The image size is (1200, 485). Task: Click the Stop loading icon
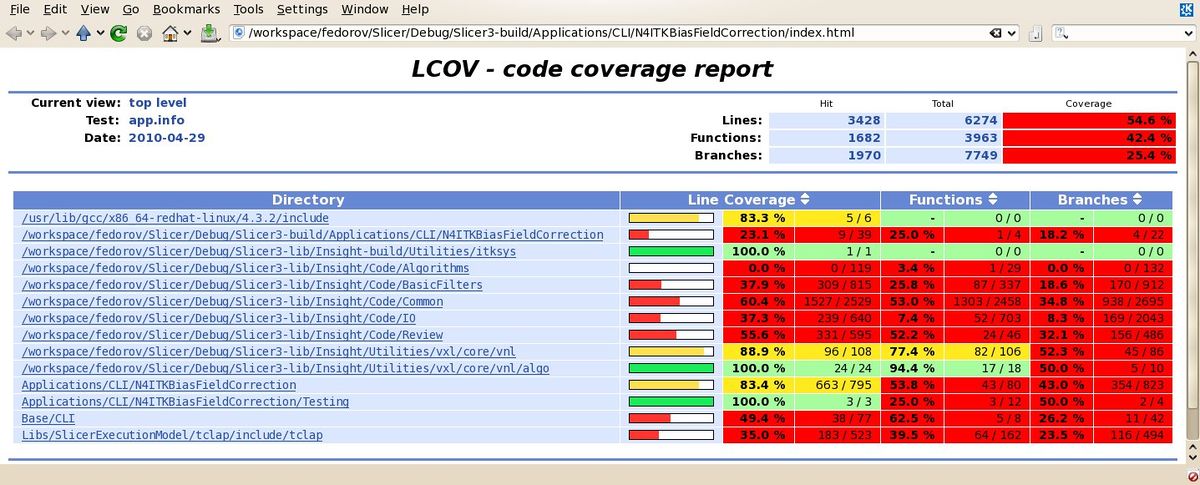(x=144, y=33)
